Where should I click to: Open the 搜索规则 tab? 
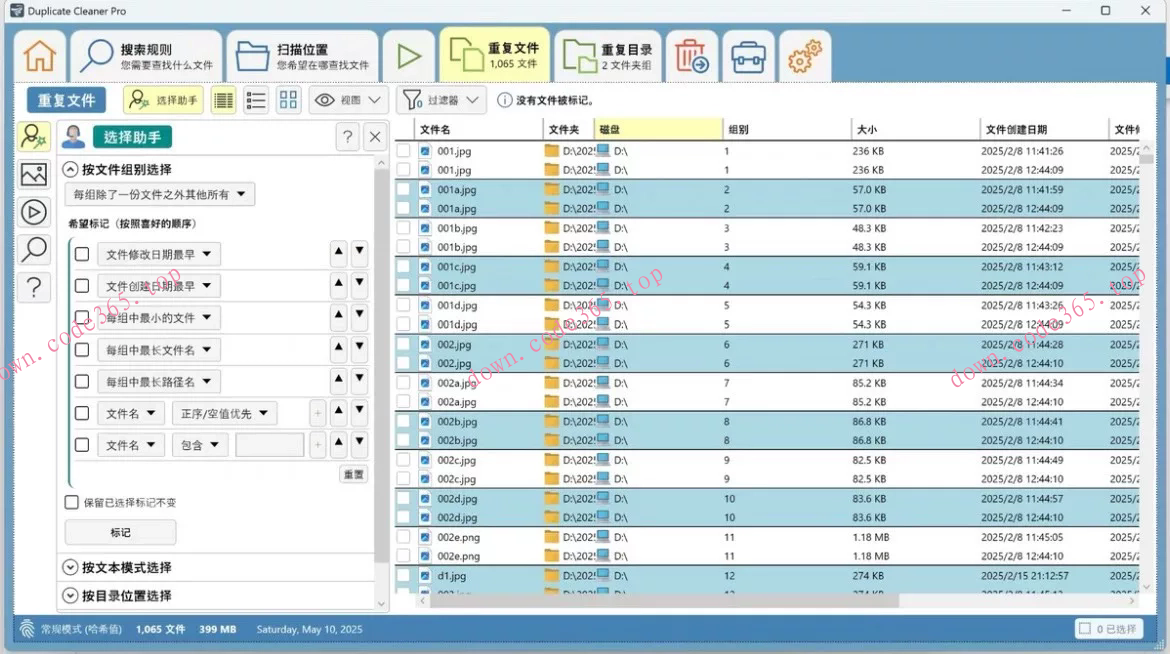pyautogui.click(x=145, y=56)
